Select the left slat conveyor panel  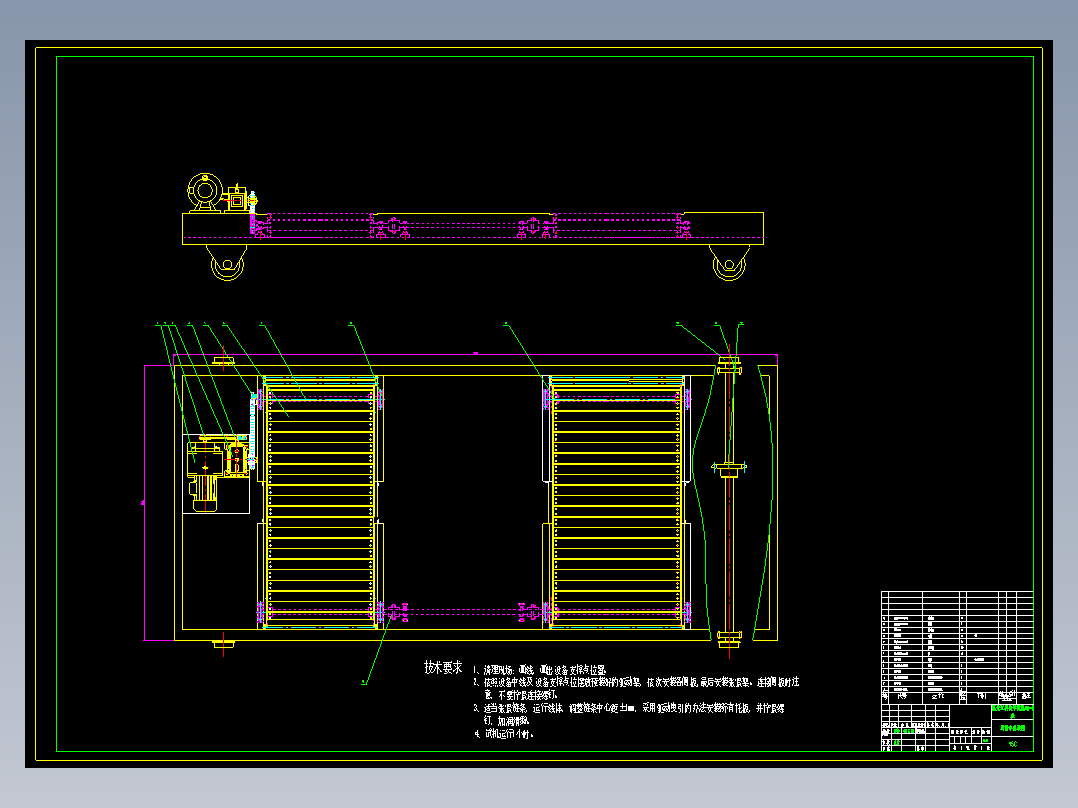click(x=320, y=502)
